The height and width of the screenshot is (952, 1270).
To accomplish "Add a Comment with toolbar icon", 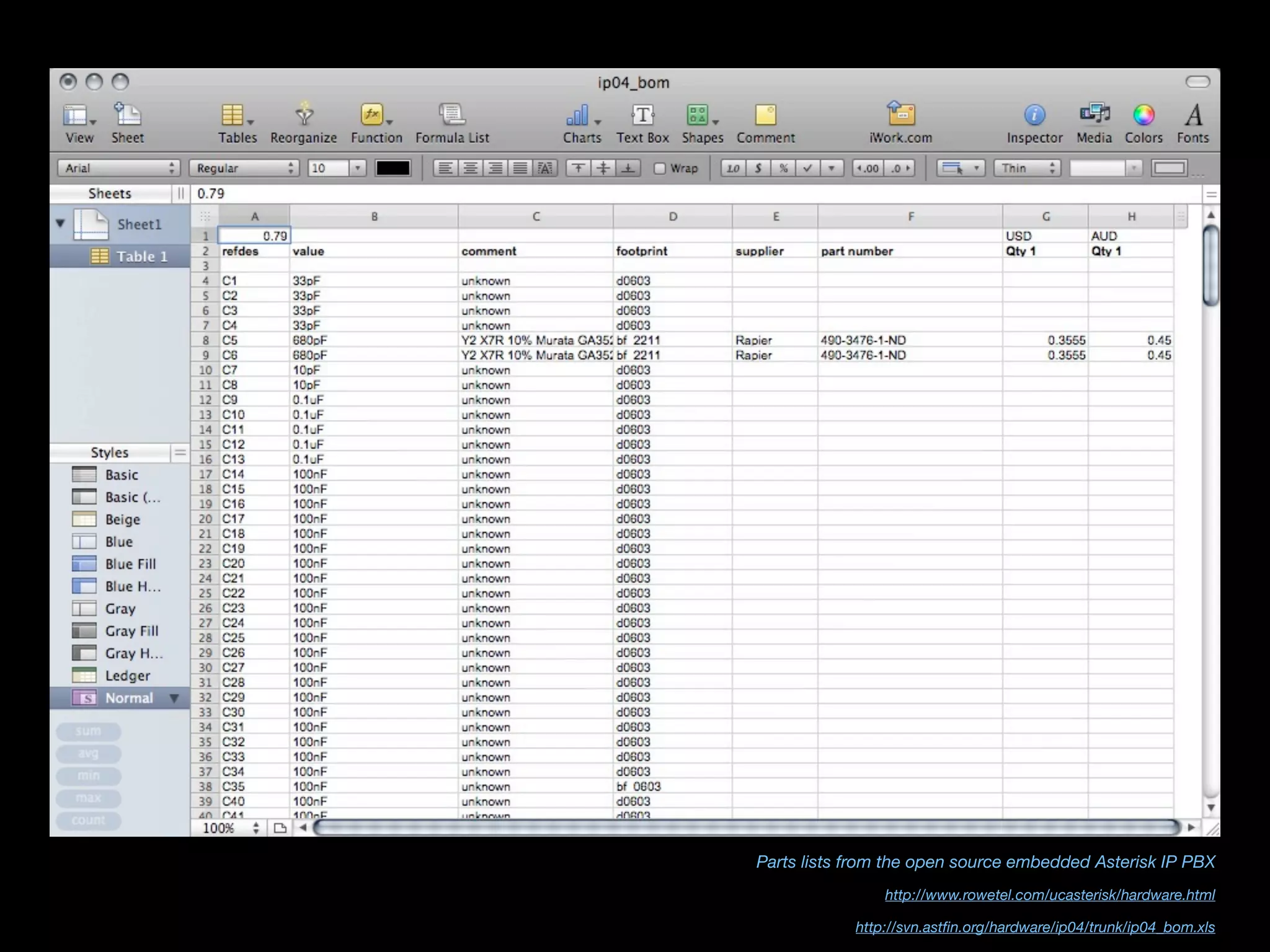I will pos(765,116).
